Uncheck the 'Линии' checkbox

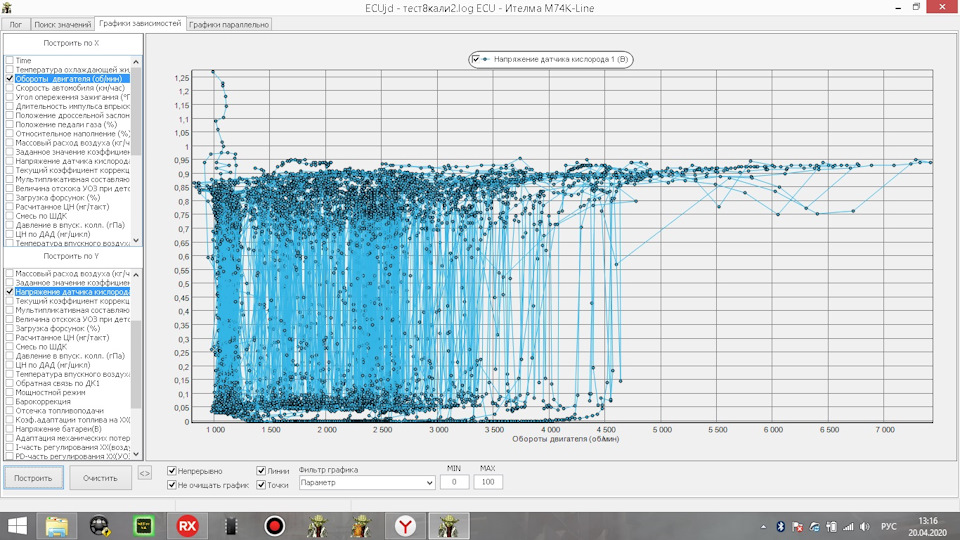pyautogui.click(x=262, y=470)
